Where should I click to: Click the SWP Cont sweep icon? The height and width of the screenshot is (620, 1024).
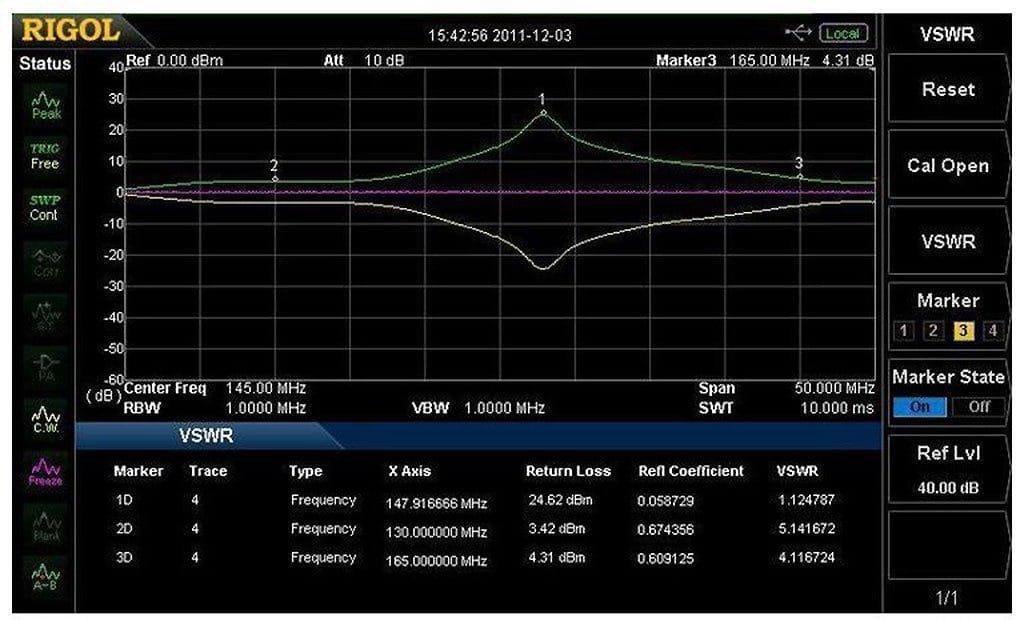point(45,207)
